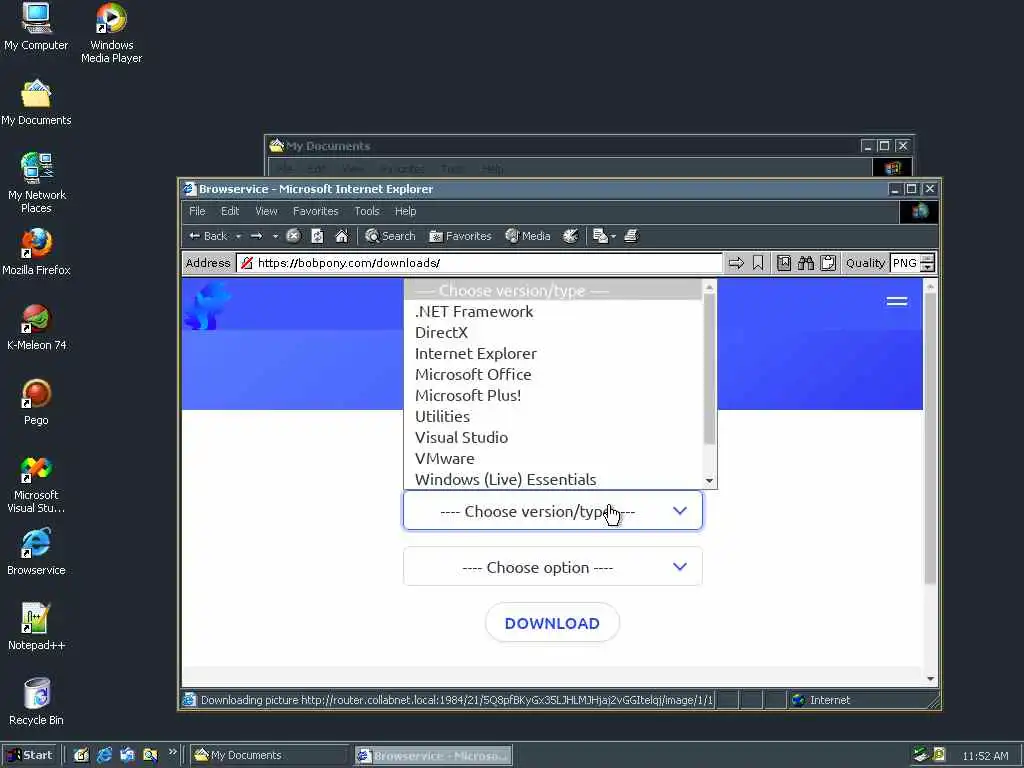Open the Favorites menu
The width and height of the screenshot is (1024, 768).
pos(315,211)
